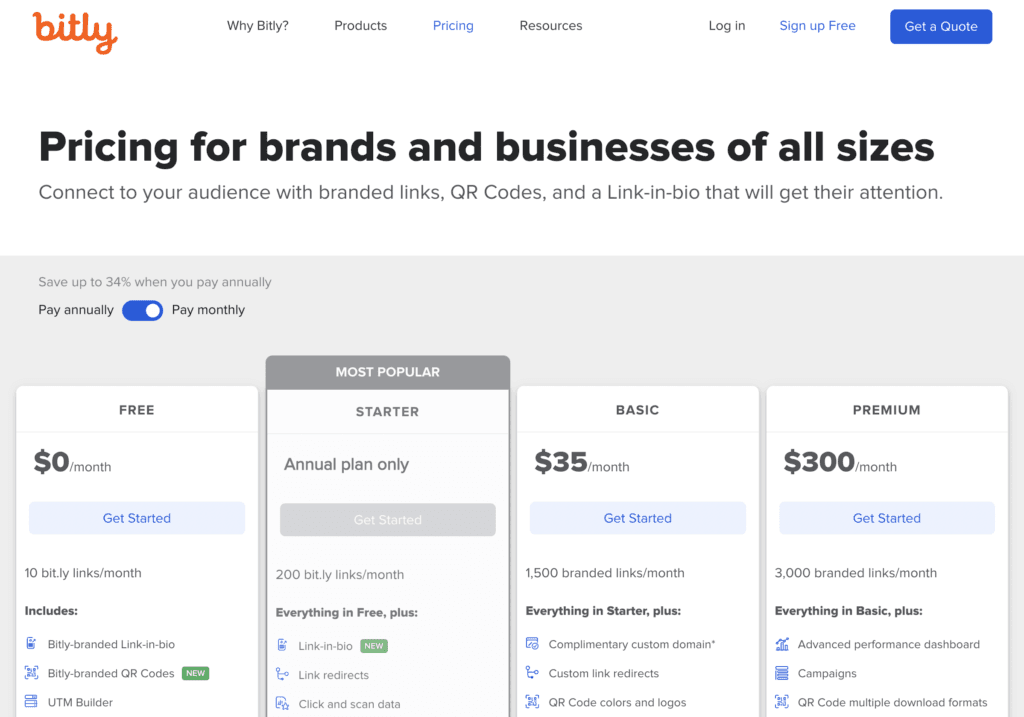Click the NEW badge beside Link-in-bio

coord(373,645)
